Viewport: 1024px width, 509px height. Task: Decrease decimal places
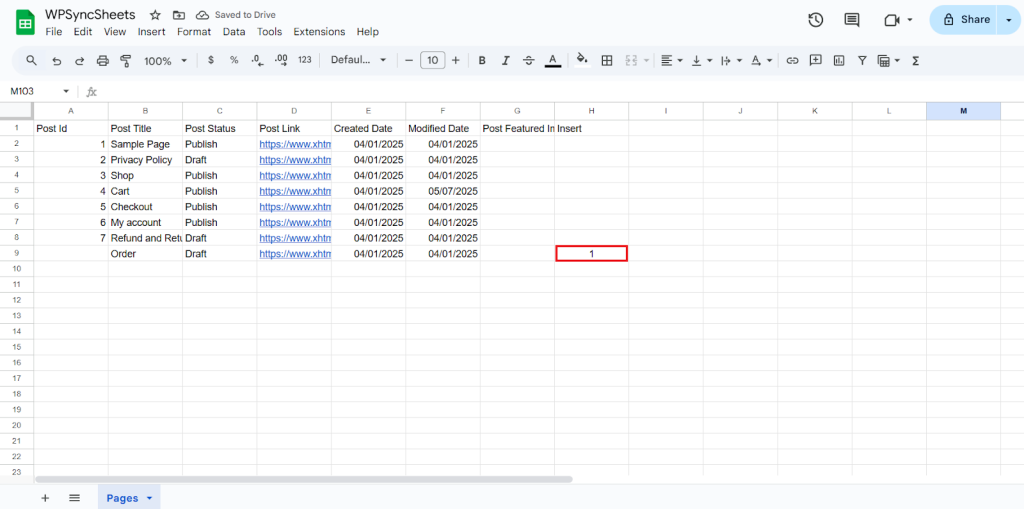pos(257,60)
